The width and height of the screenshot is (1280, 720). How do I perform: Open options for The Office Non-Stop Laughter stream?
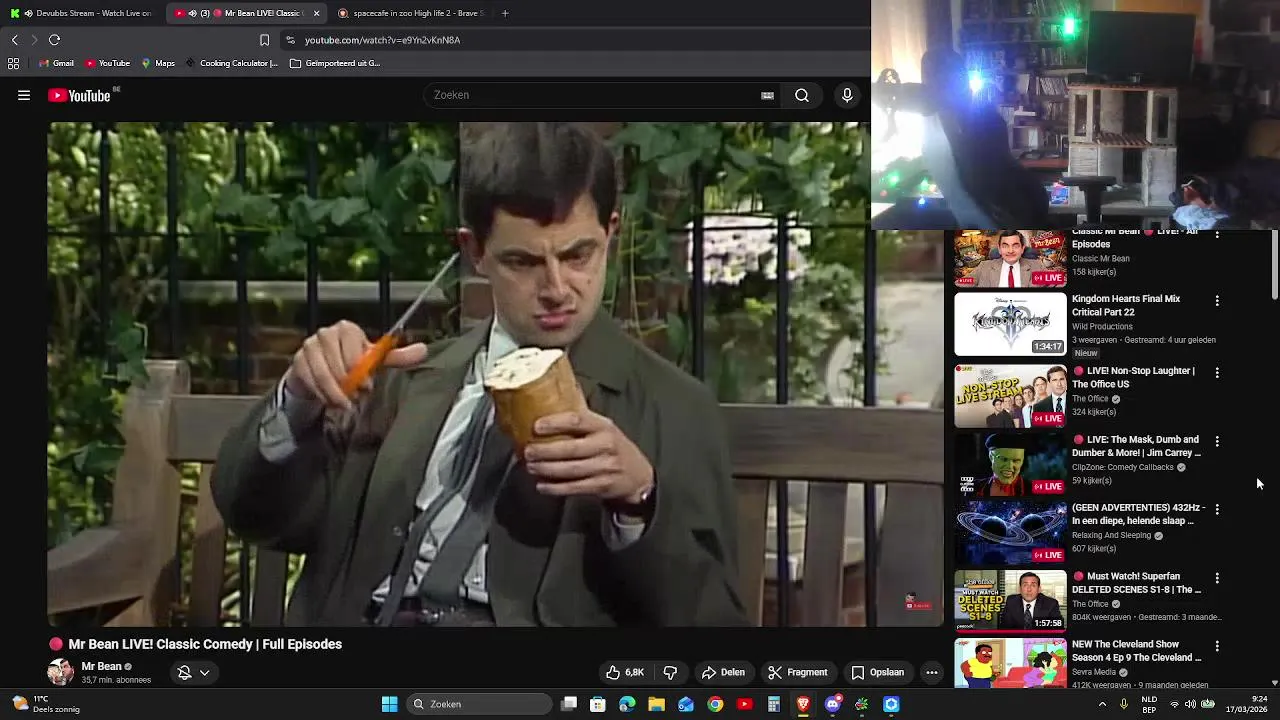pos(1217,372)
